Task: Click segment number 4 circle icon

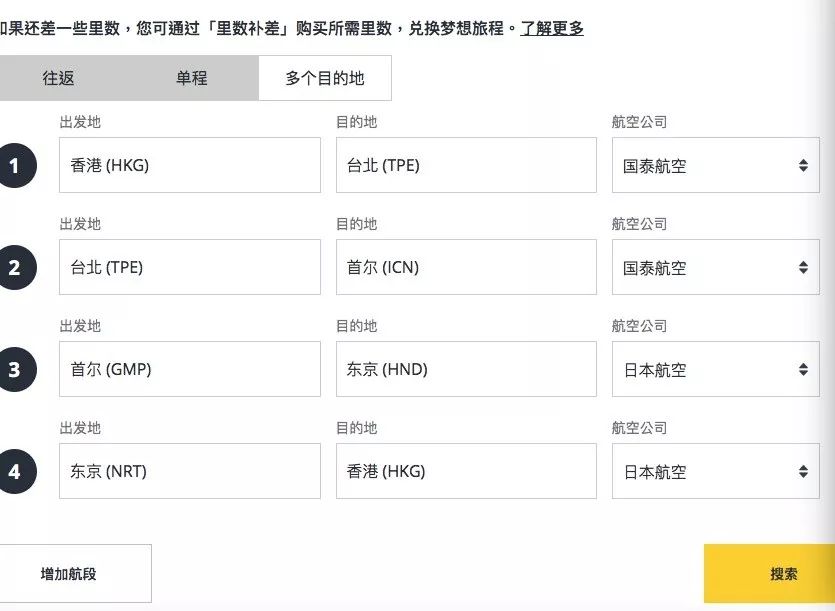Action: [15, 471]
